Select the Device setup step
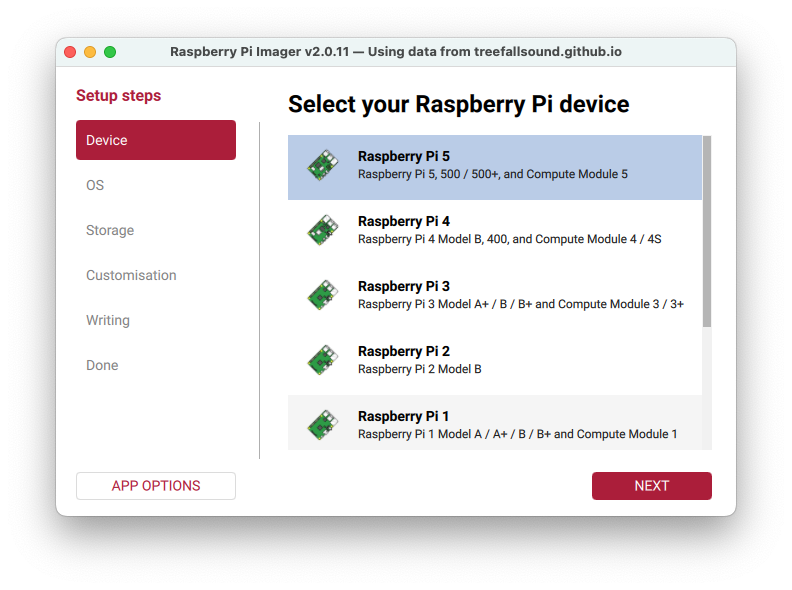The height and width of the screenshot is (590, 792). point(156,140)
